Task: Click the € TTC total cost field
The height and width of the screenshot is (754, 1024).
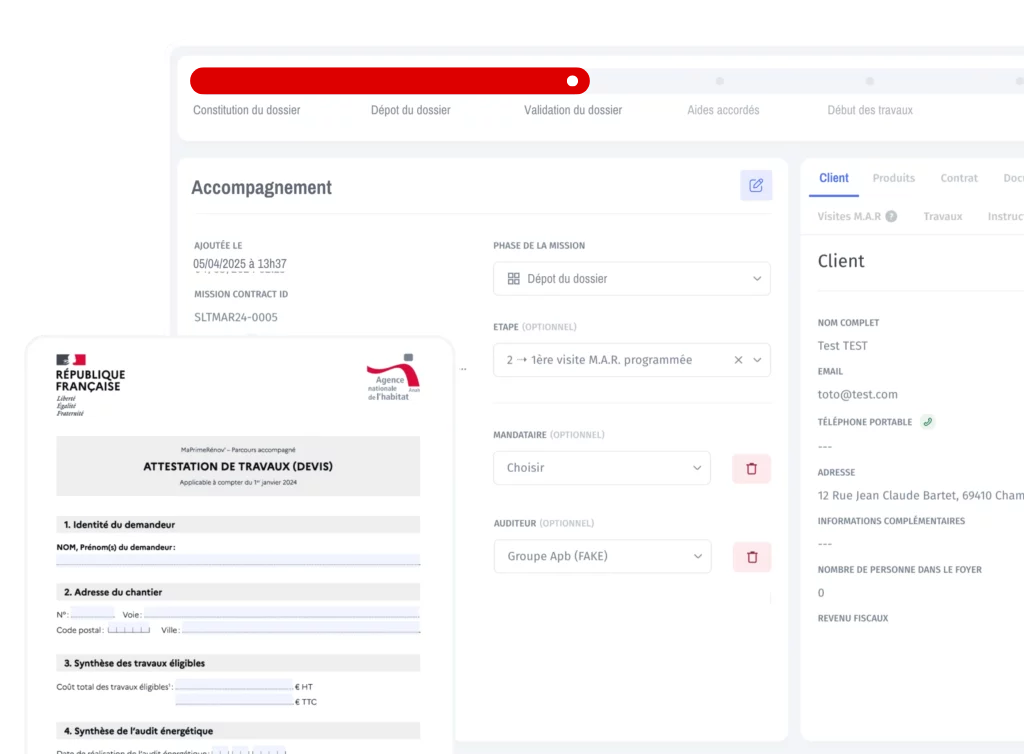Action: [234, 700]
